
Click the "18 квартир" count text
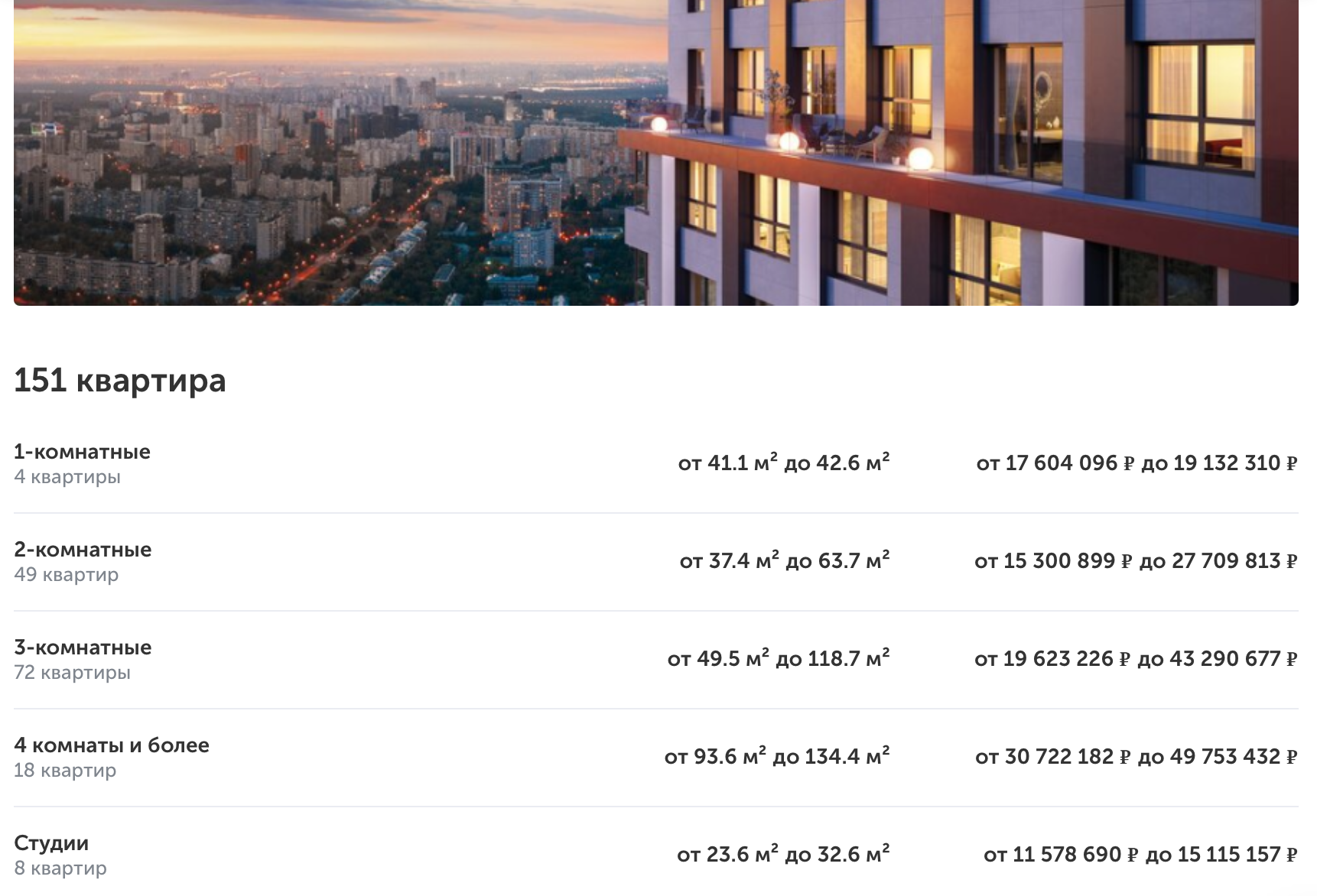click(x=65, y=771)
